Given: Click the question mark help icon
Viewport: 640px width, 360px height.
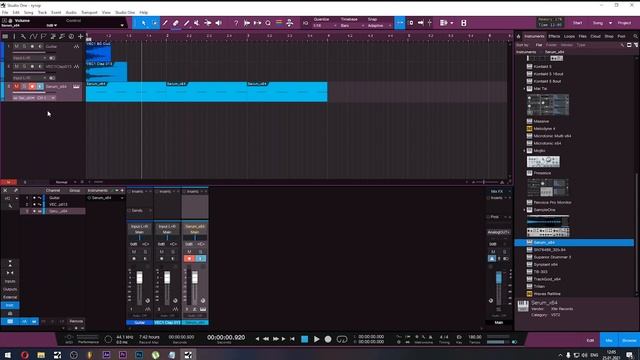Looking at the screenshot, I should [236, 23].
